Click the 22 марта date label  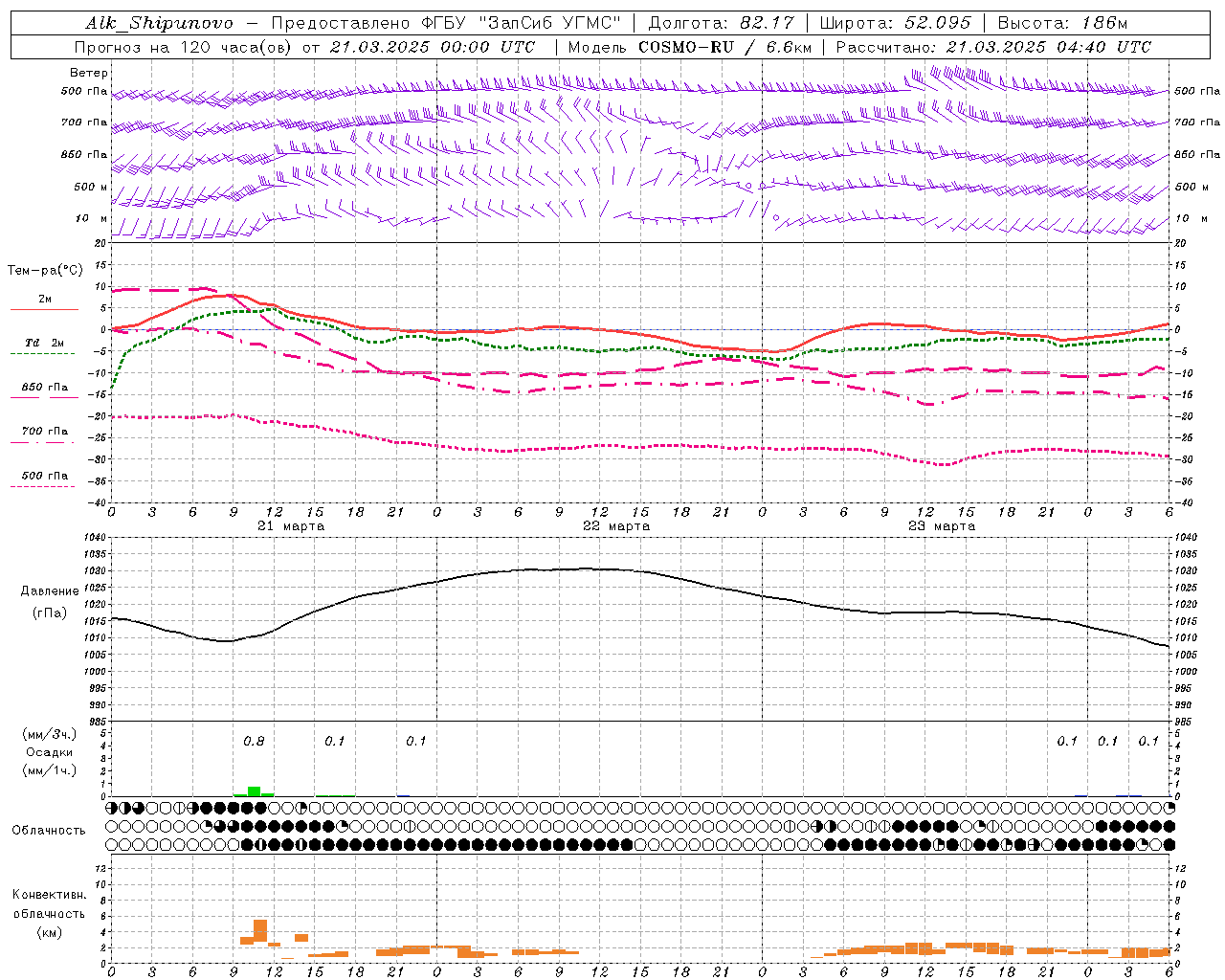(x=616, y=526)
